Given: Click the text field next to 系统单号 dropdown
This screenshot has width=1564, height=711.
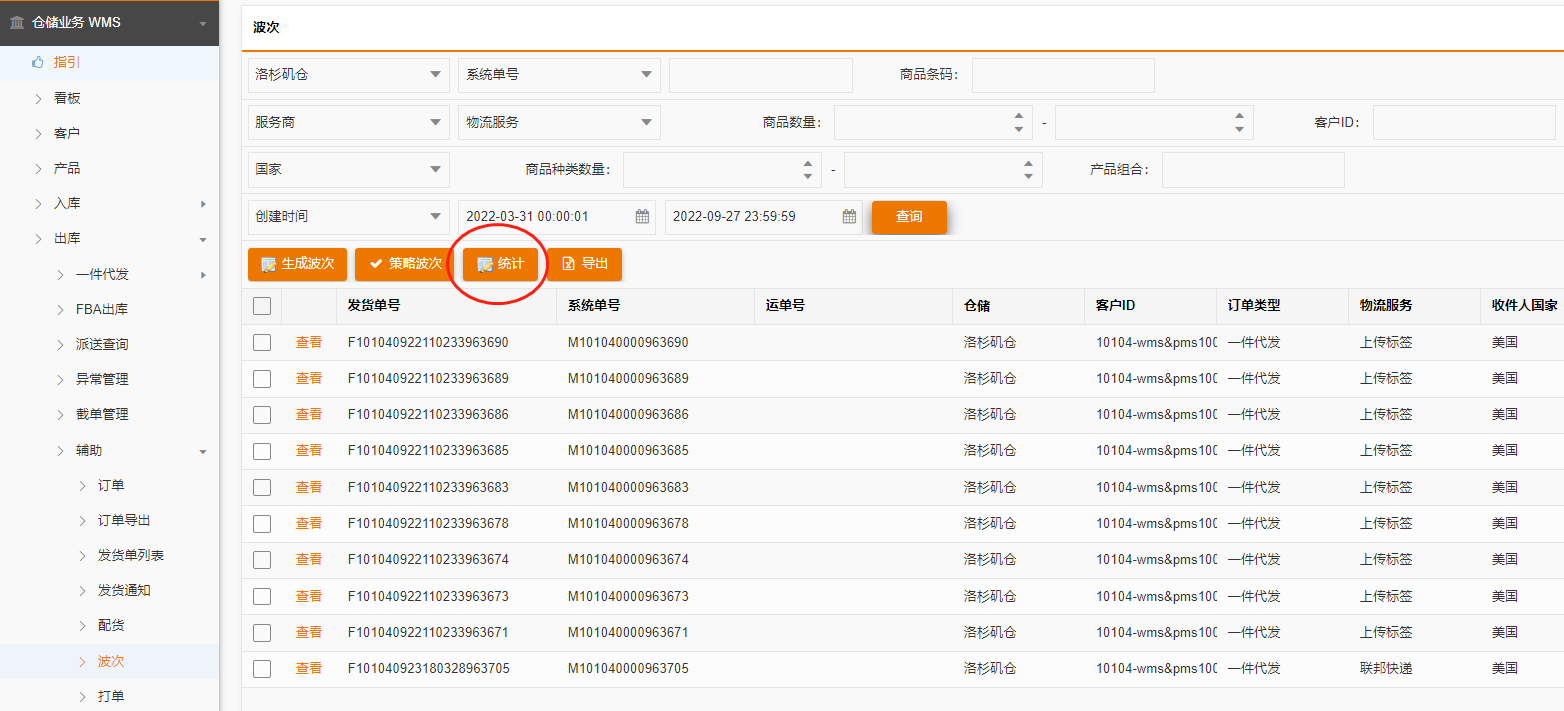Looking at the screenshot, I should (761, 75).
